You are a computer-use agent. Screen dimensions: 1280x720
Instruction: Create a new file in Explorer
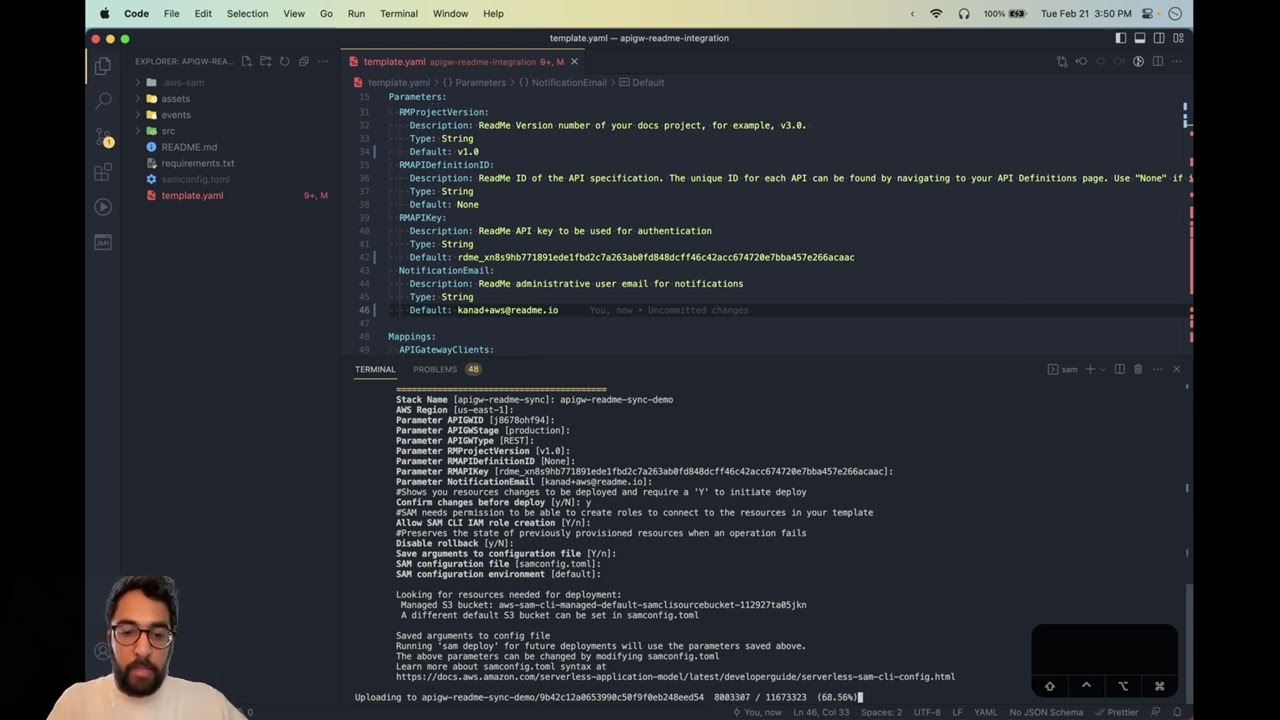pyautogui.click(x=246, y=61)
